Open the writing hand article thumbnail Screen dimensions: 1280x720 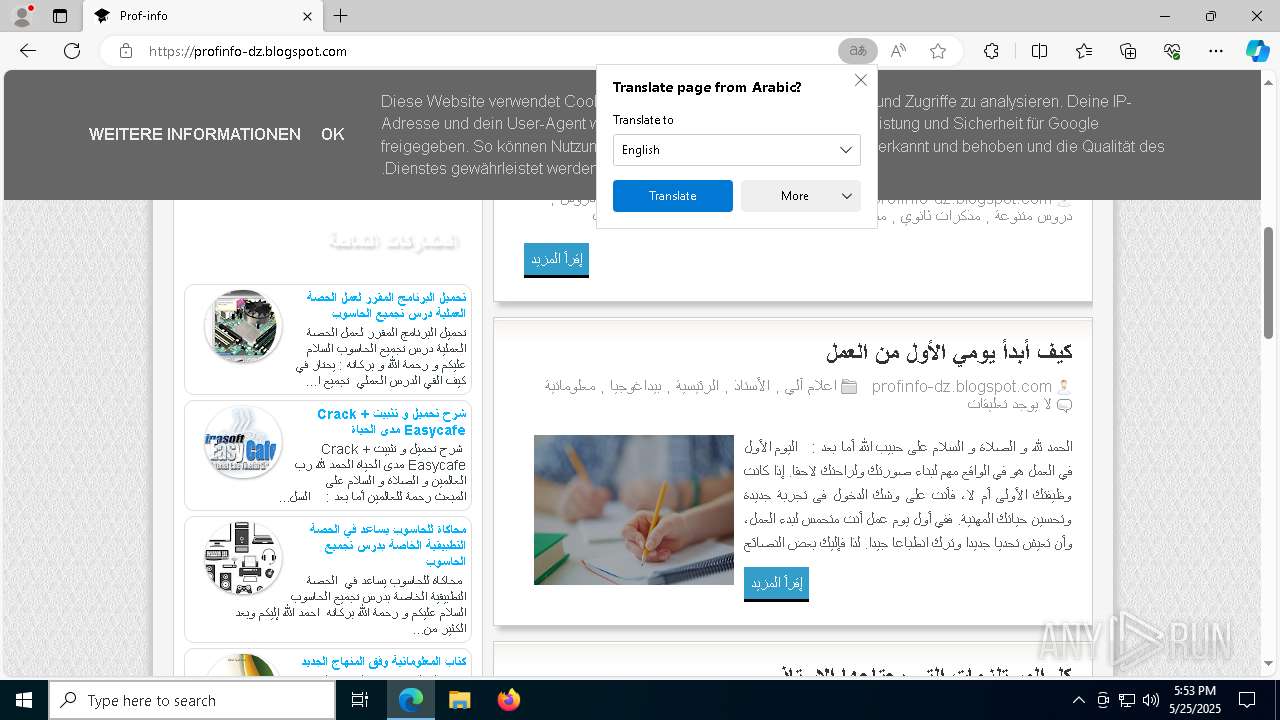(x=634, y=510)
